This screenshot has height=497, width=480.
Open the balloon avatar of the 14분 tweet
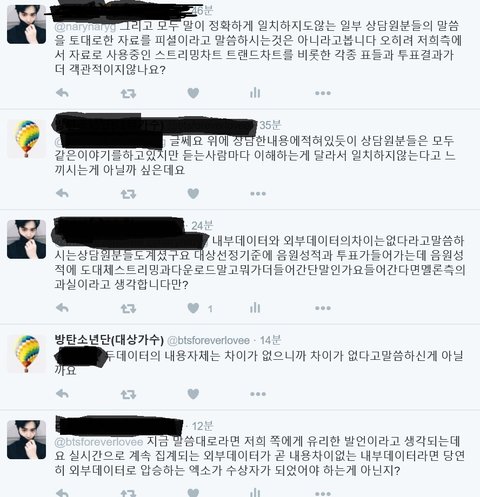pyautogui.click(x=27, y=354)
